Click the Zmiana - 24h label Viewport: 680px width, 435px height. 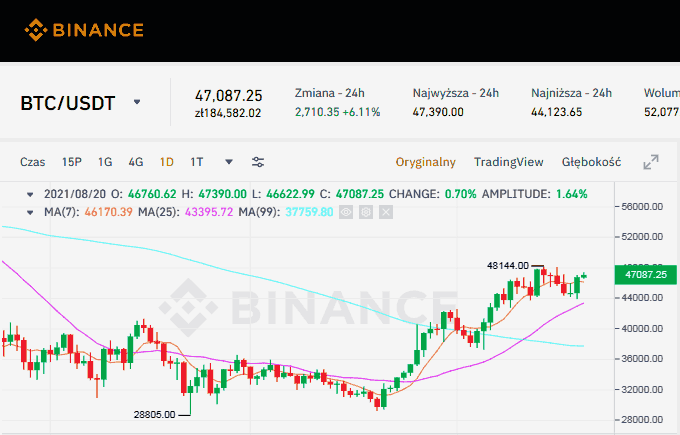click(x=330, y=93)
